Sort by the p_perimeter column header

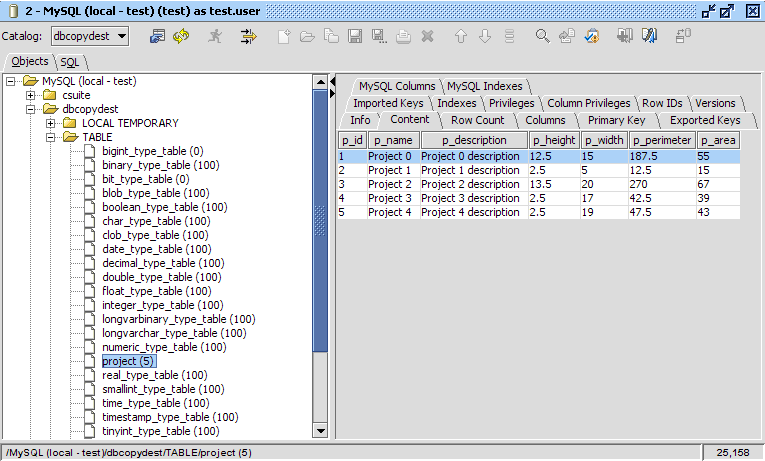pyautogui.click(x=661, y=140)
